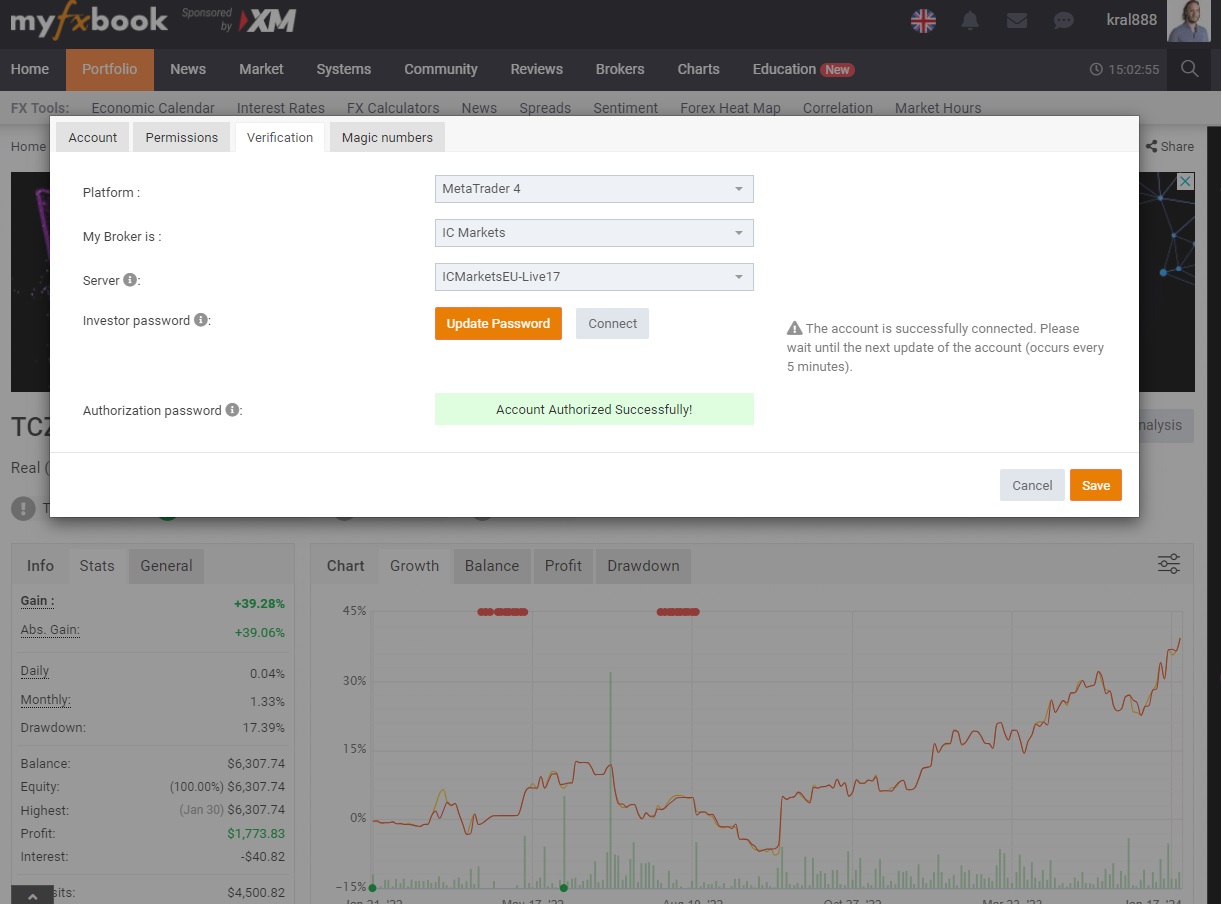Open the Forex Heat Map link
Screen dimensions: 1222x904
(730, 108)
